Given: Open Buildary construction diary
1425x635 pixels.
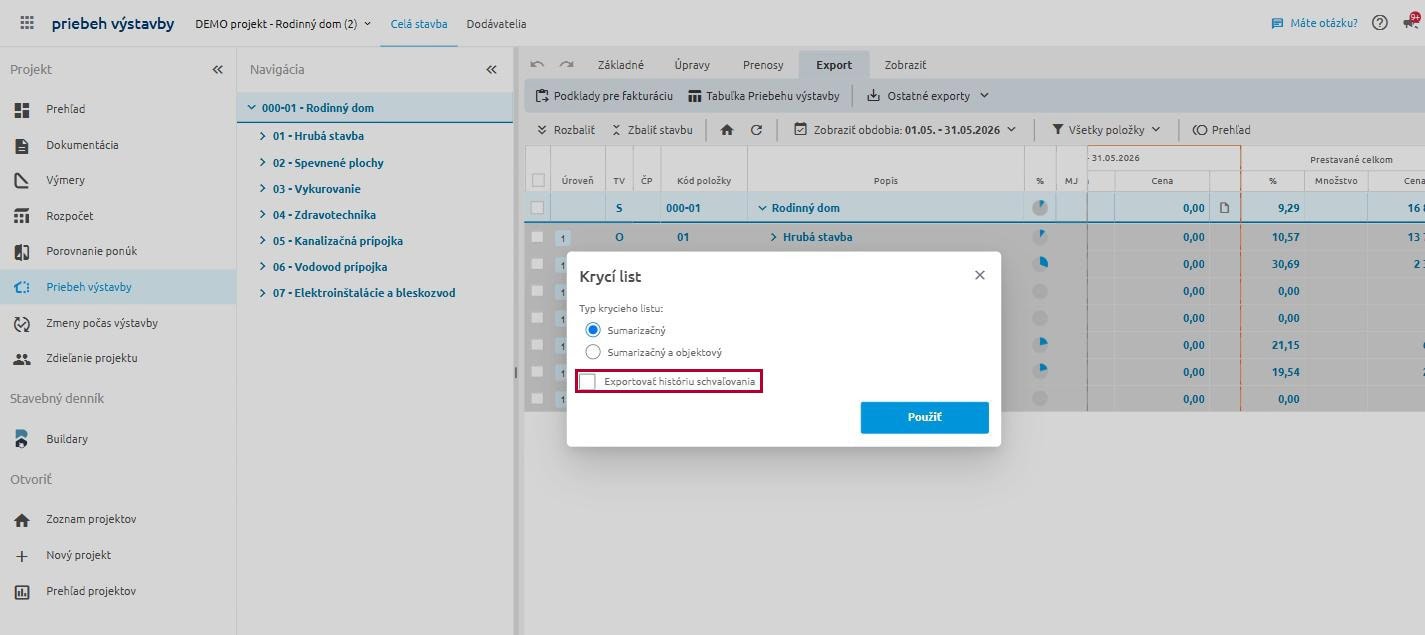Looking at the screenshot, I should pyautogui.click(x=66, y=439).
